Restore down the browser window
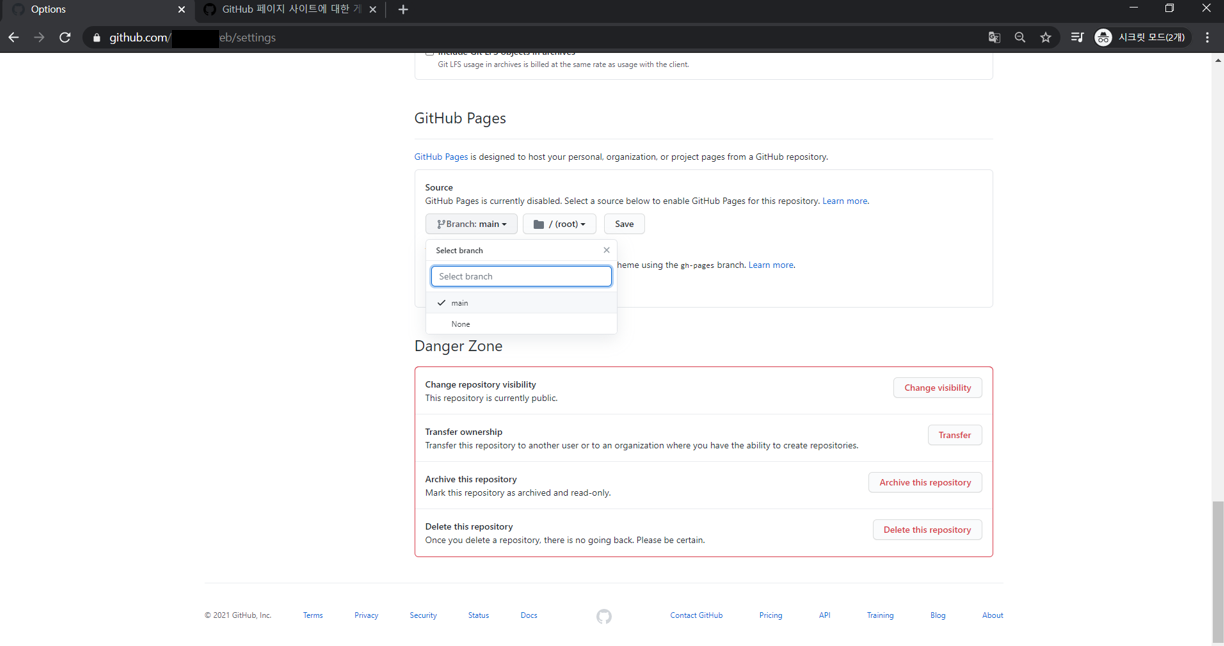 point(1169,9)
